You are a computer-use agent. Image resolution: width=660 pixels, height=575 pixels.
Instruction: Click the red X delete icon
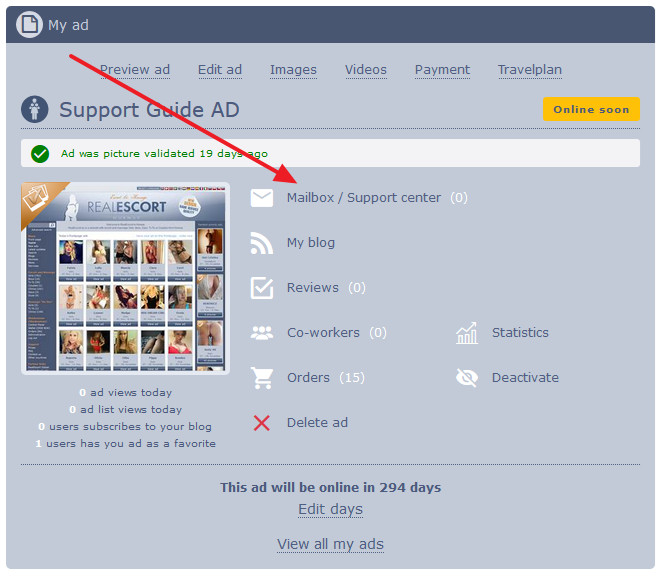pyautogui.click(x=262, y=423)
